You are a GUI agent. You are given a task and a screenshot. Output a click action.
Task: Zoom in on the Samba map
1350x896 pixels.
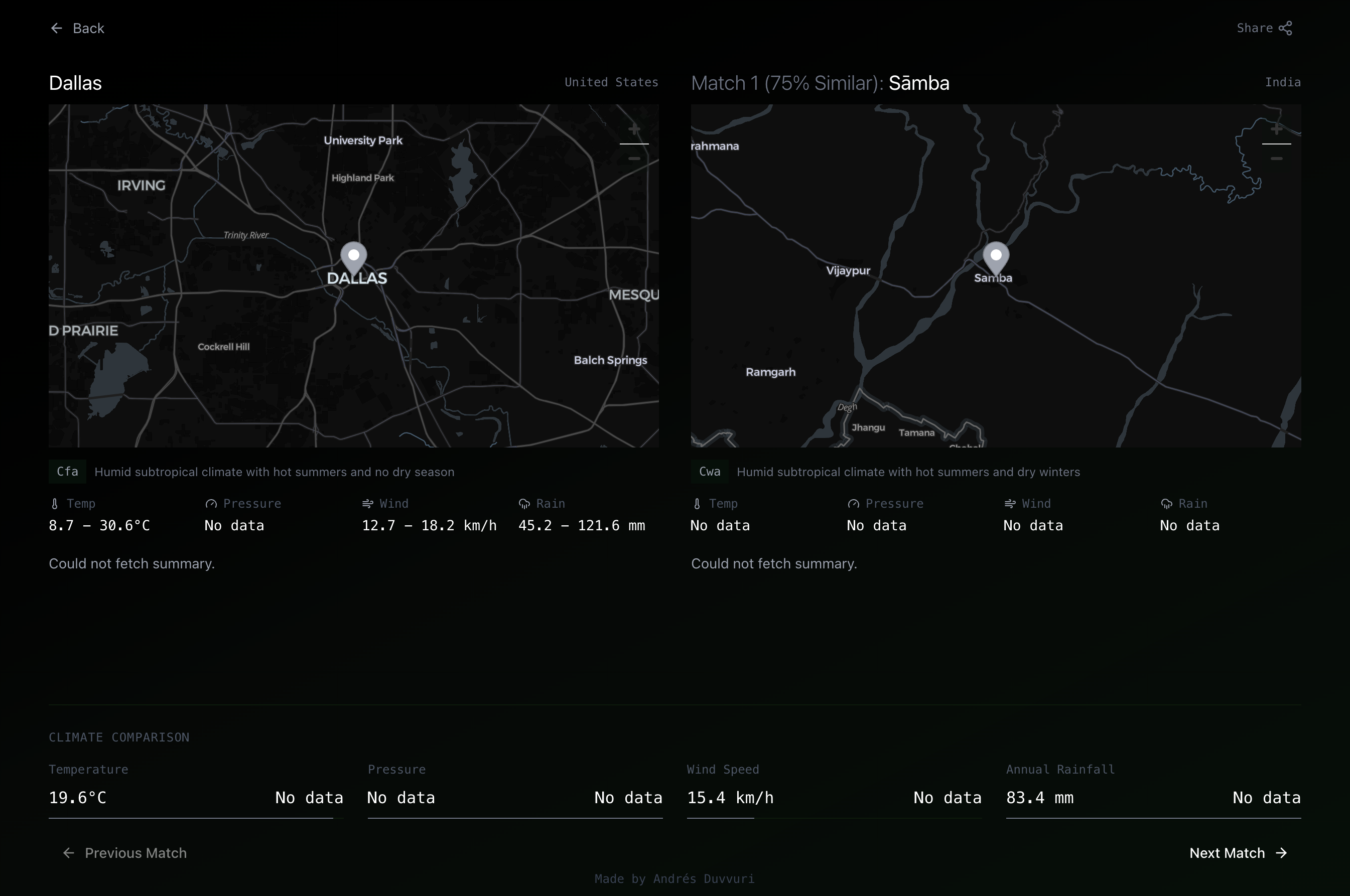(1276, 130)
